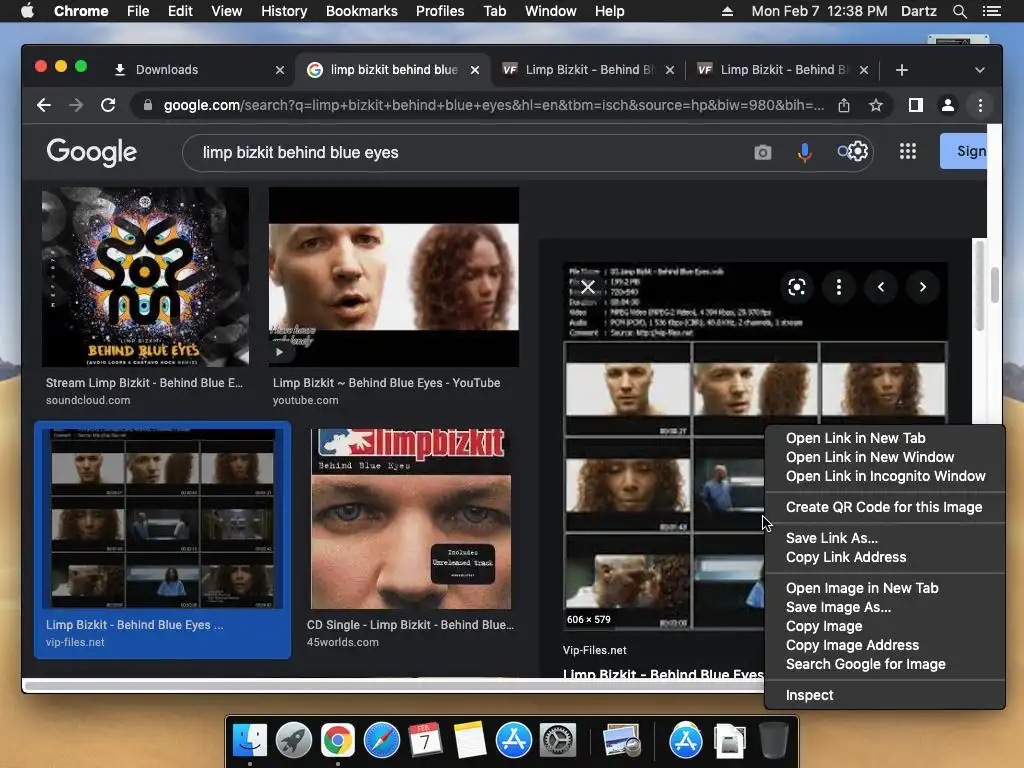
Task: Click the address bar URL
Action: (493, 105)
